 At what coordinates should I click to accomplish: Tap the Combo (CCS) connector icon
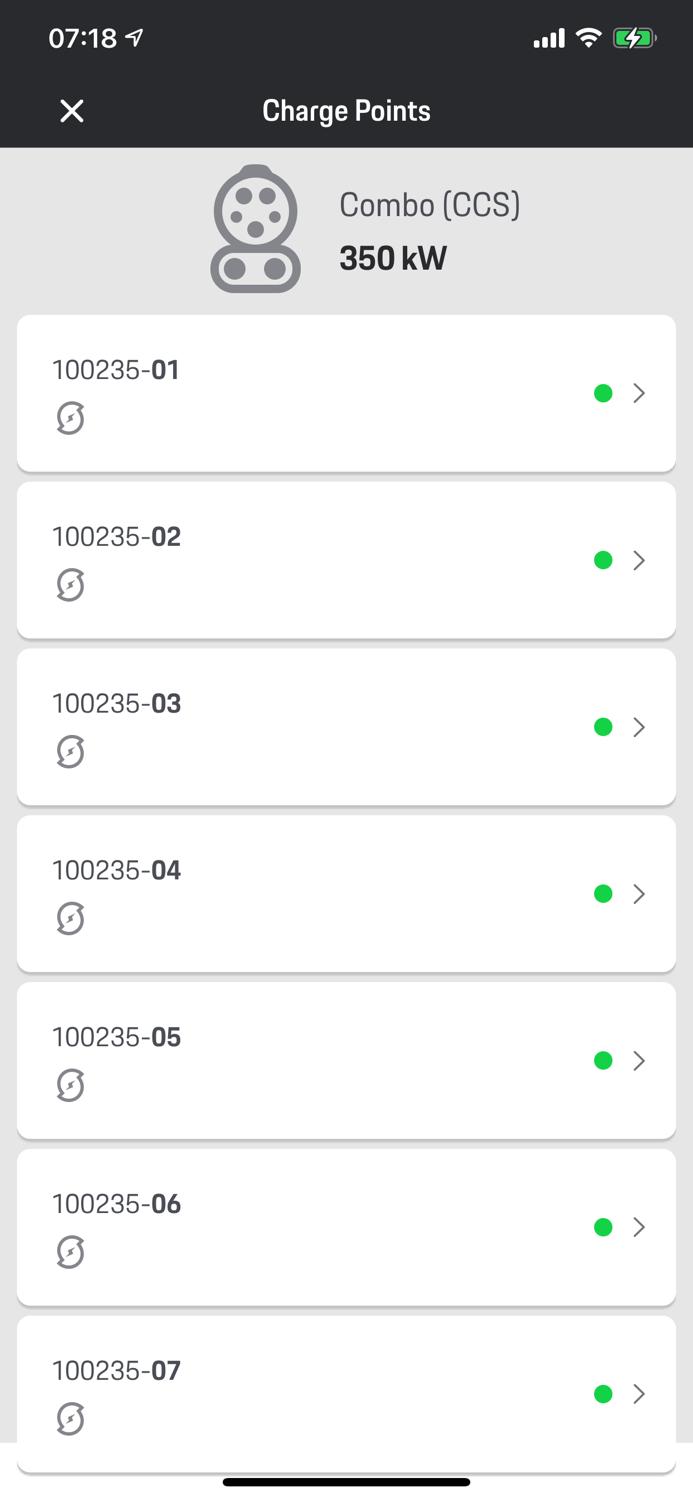point(255,229)
